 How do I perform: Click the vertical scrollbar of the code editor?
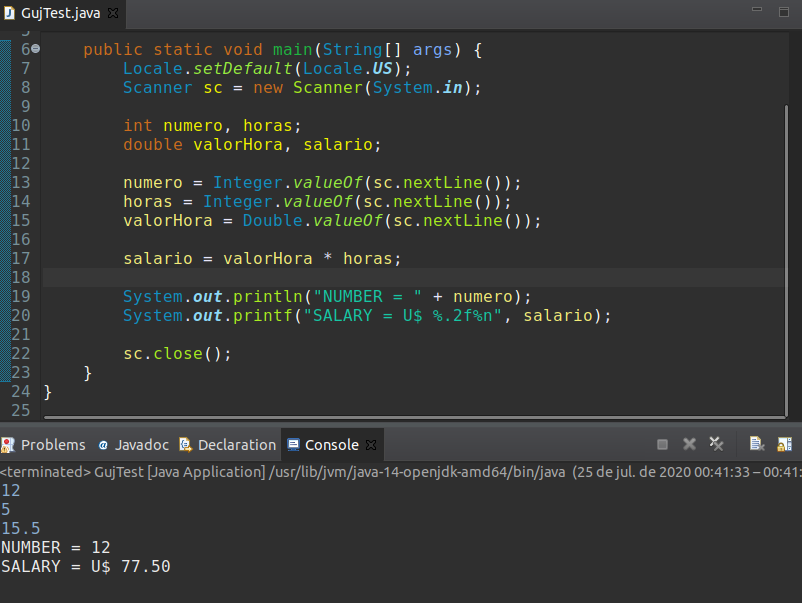click(787, 260)
